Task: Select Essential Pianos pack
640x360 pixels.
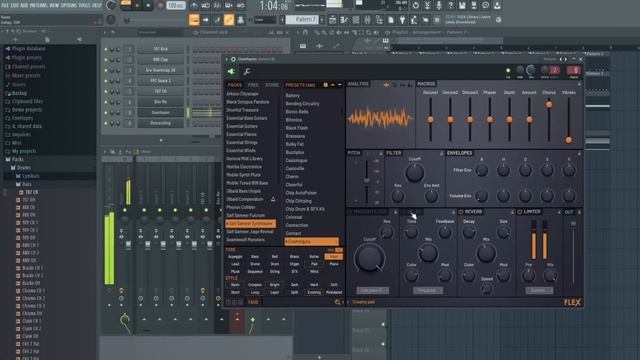Action: coord(242,134)
